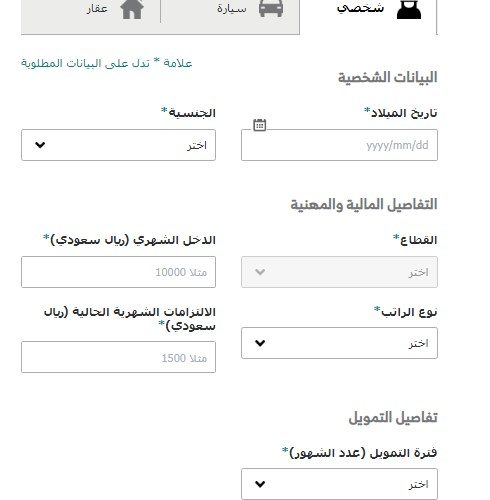Select the house (عقار) icon
Image resolution: width=490 pixels, height=500 pixels.
pyautogui.click(x=132, y=9)
